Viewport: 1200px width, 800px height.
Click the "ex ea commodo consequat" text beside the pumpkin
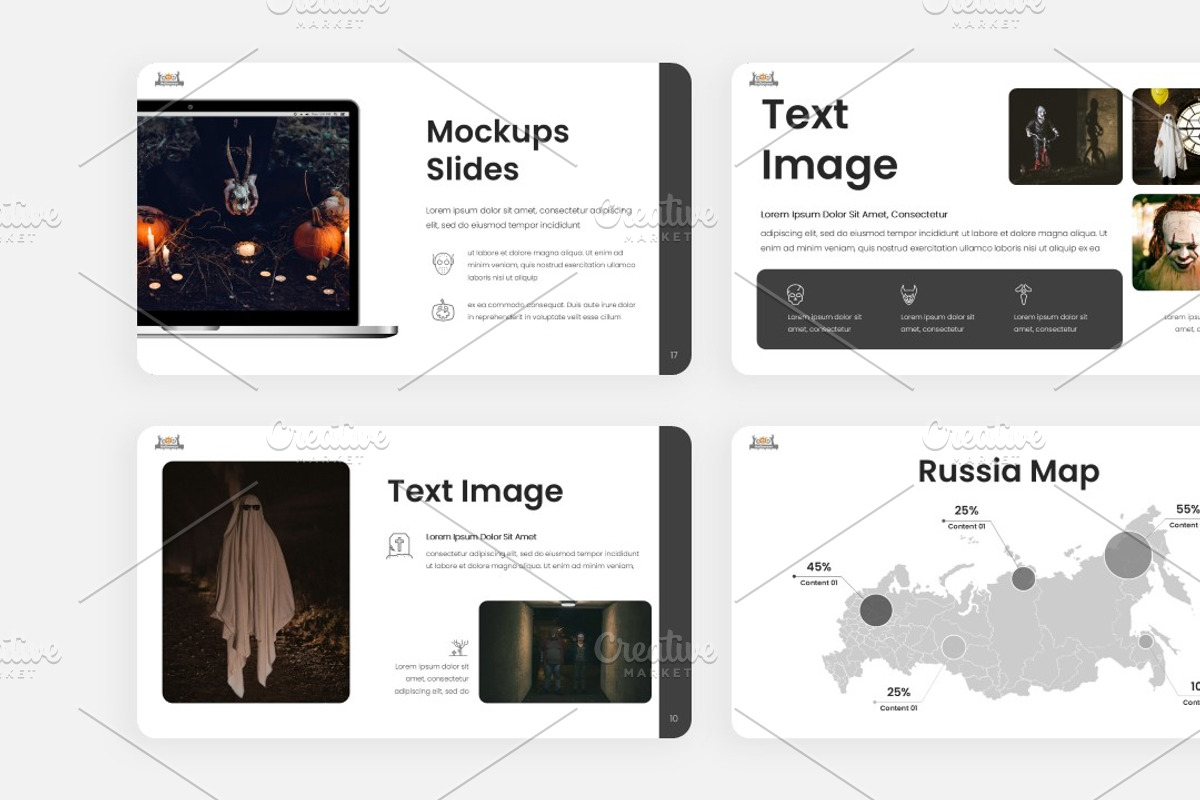pos(551,311)
